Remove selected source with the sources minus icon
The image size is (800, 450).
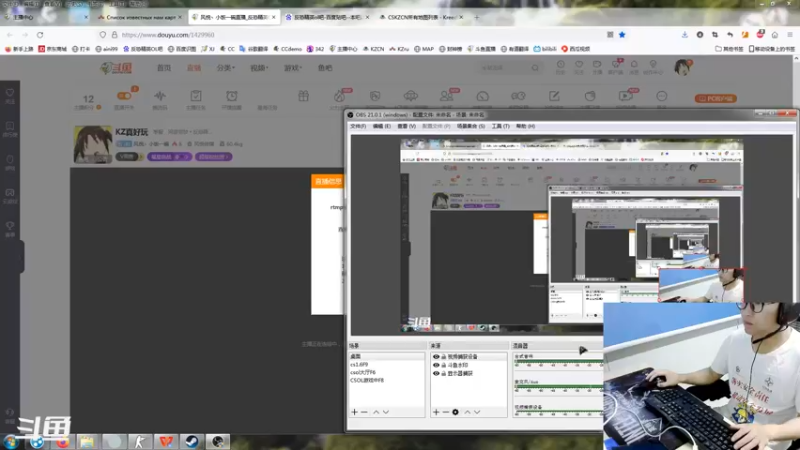[445, 412]
